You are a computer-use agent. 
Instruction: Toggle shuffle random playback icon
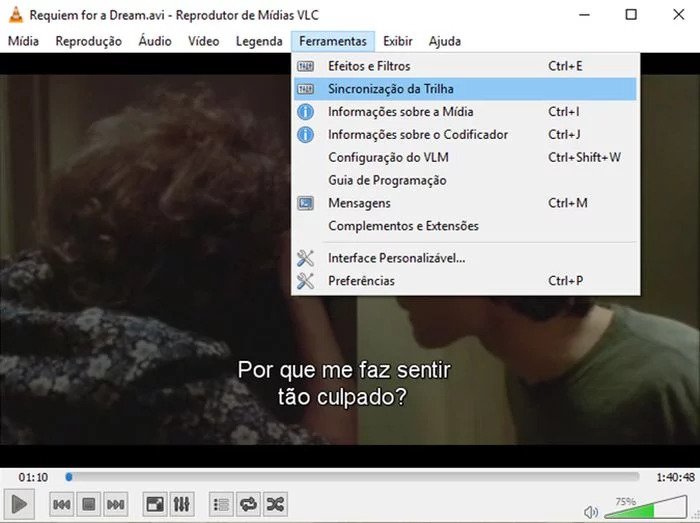coord(275,505)
